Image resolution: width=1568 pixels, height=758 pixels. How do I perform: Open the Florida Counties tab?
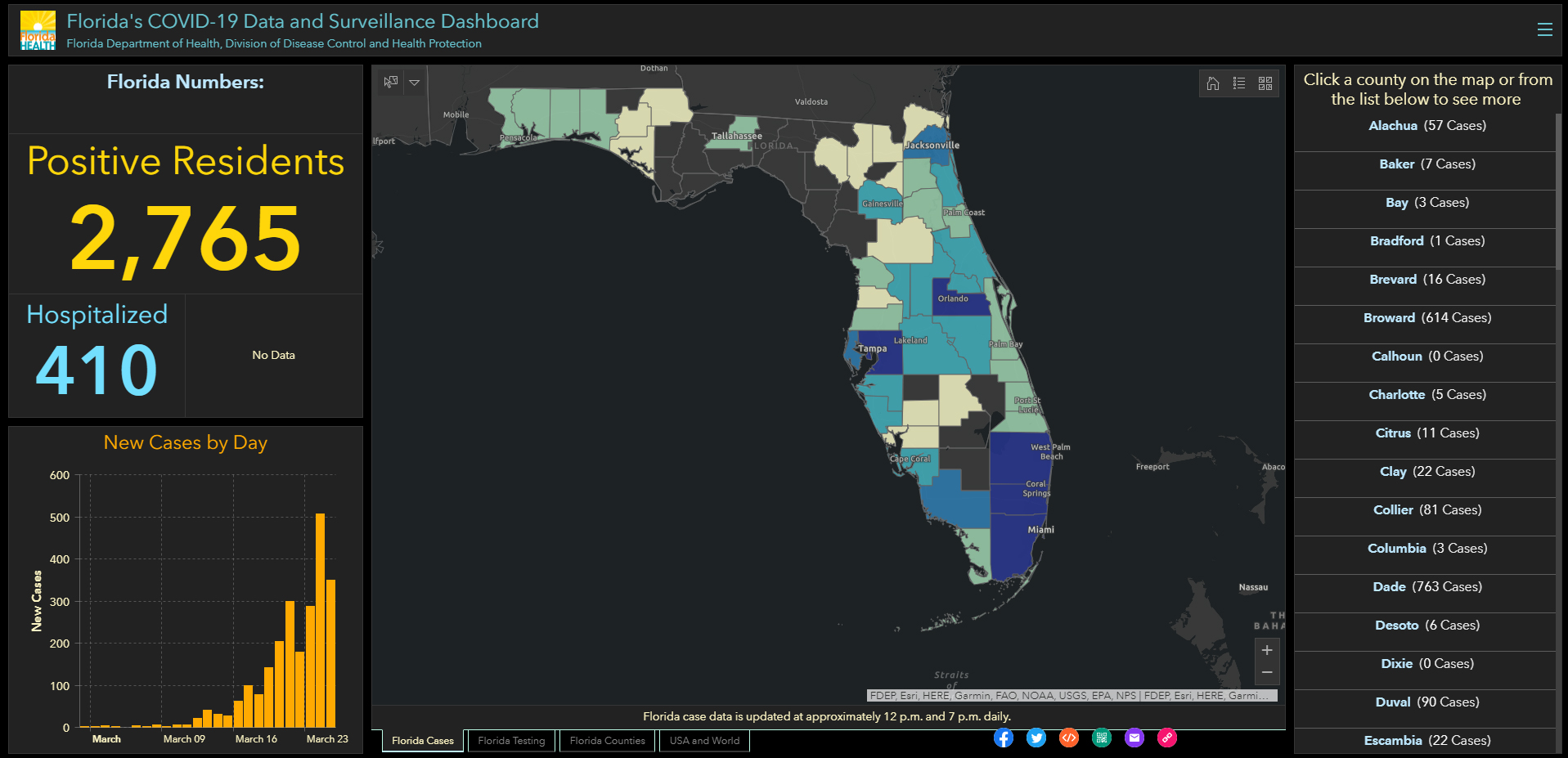point(607,741)
